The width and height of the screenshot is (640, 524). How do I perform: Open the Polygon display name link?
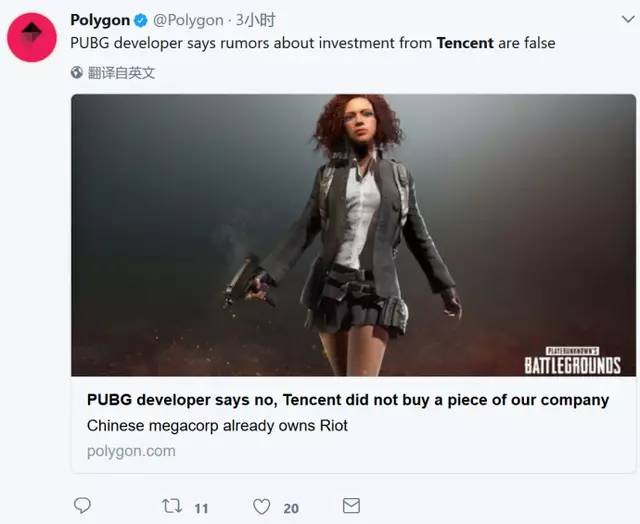click(x=100, y=20)
